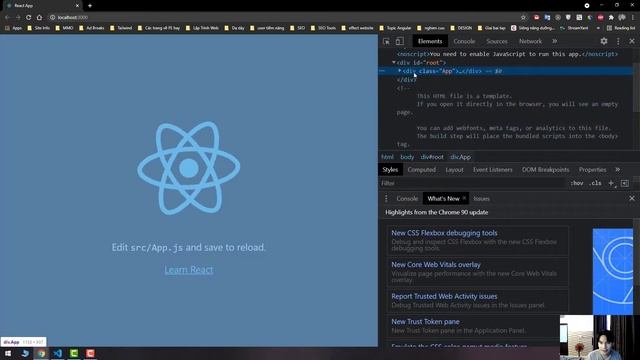Toggle the :hov element state panel

pos(577,183)
